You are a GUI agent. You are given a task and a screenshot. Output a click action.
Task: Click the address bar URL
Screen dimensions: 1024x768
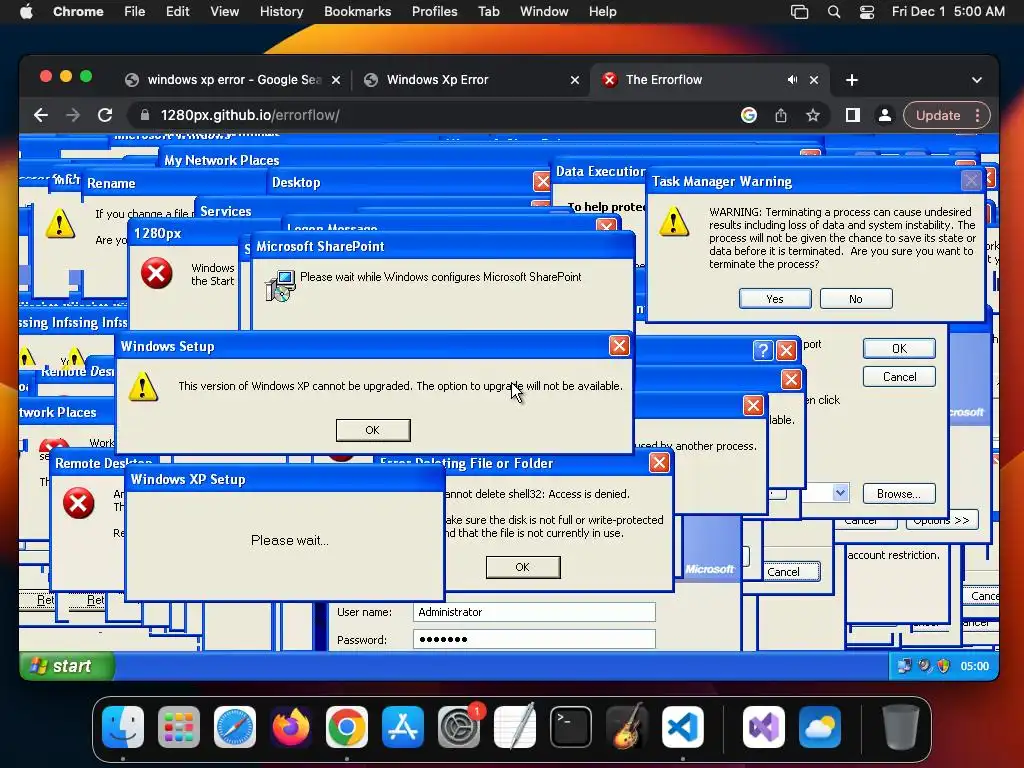(x=250, y=116)
